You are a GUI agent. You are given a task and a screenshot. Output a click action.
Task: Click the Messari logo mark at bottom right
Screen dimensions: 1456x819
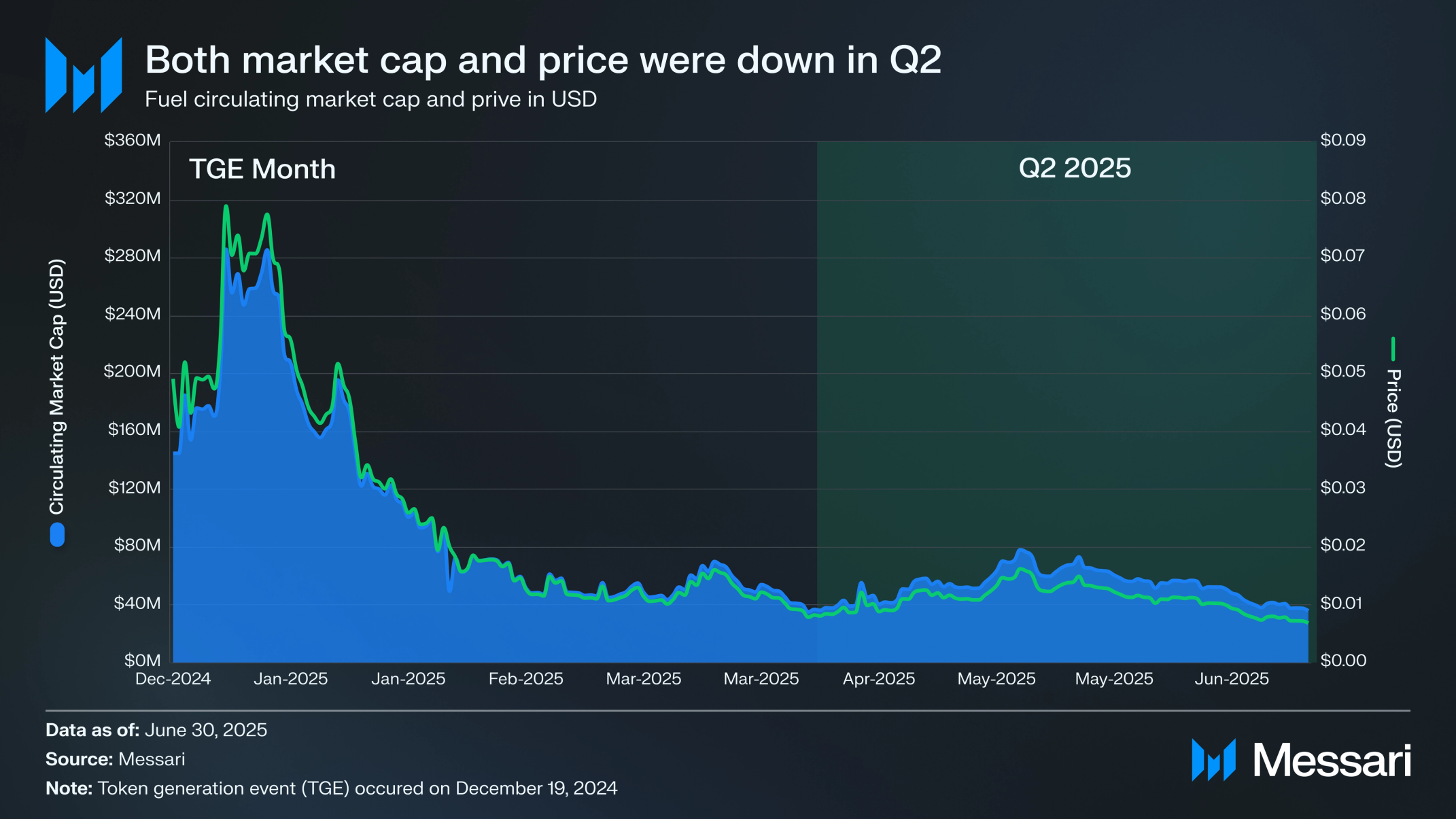click(x=1213, y=760)
